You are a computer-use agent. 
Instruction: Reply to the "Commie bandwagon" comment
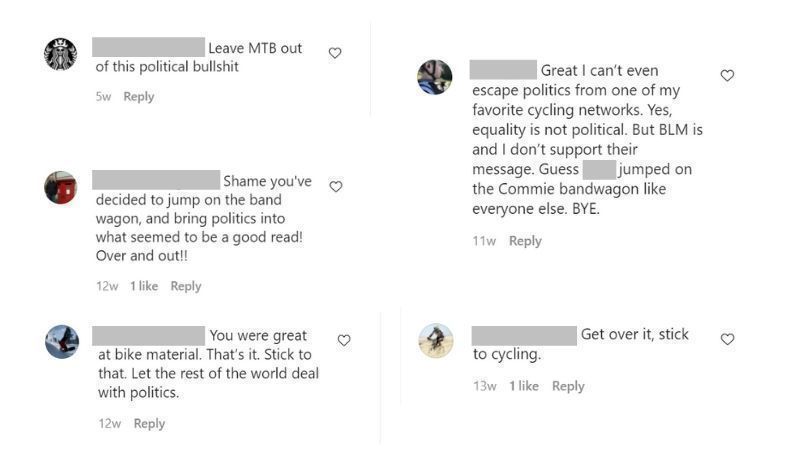point(525,241)
